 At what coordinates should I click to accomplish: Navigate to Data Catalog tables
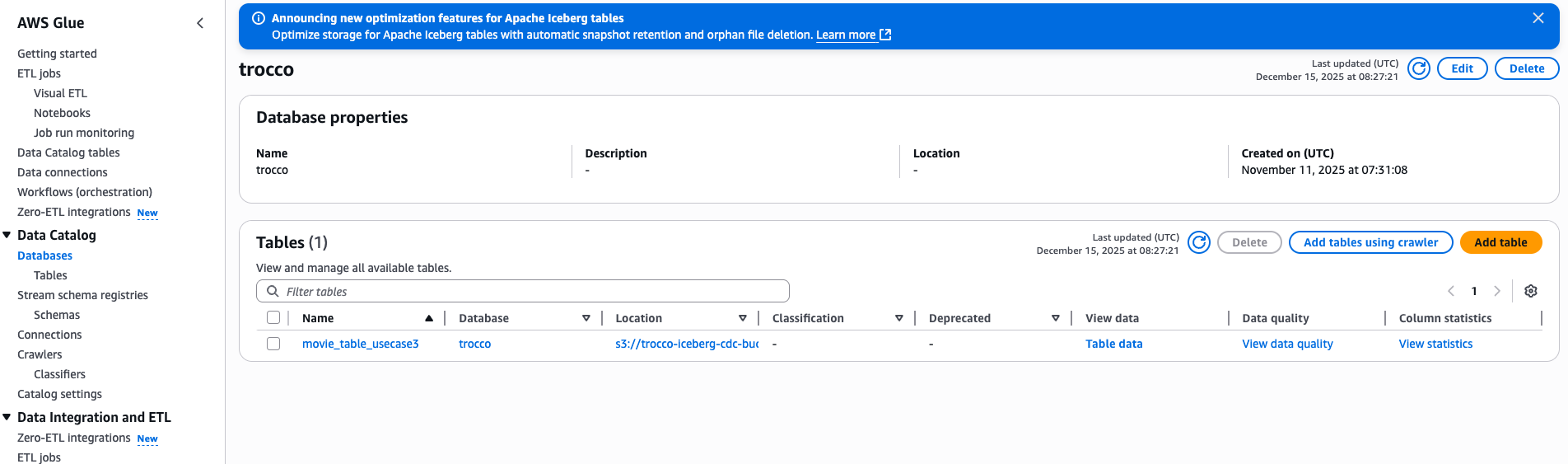[x=68, y=152]
